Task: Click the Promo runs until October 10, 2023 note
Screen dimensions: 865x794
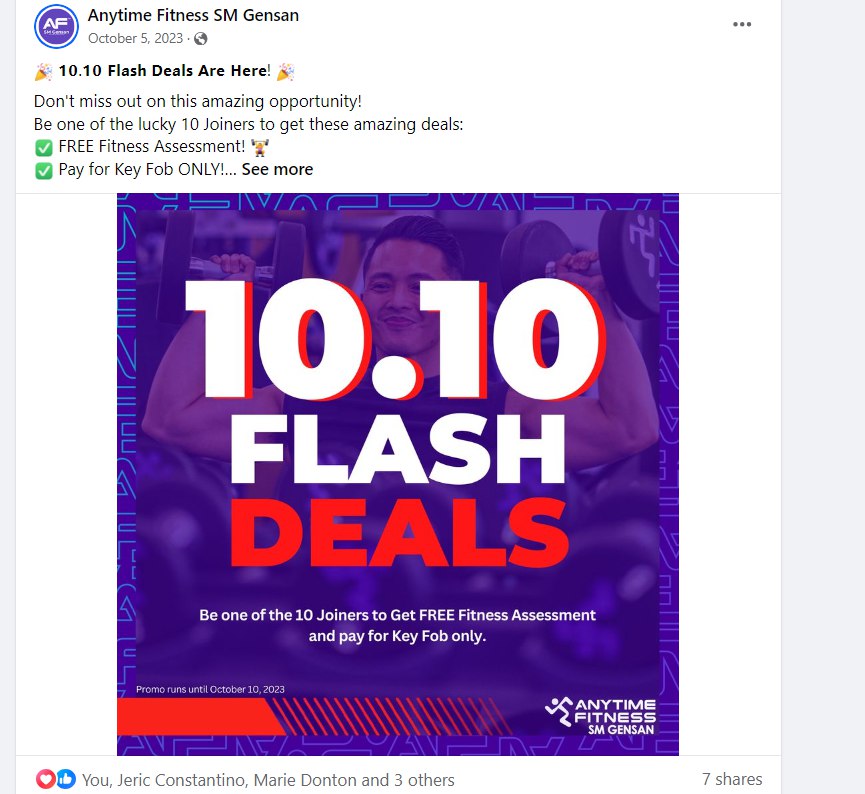Action: tap(210, 689)
